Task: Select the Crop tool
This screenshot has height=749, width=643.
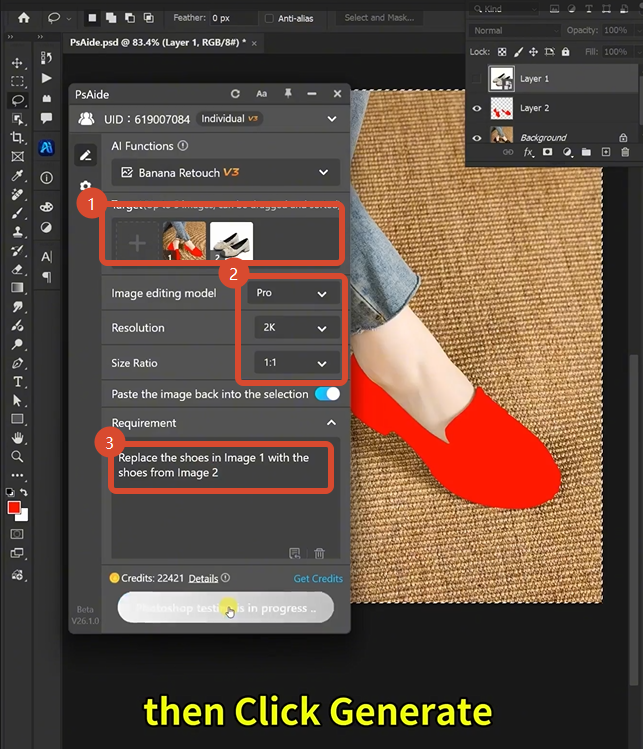Action: click(x=17, y=138)
